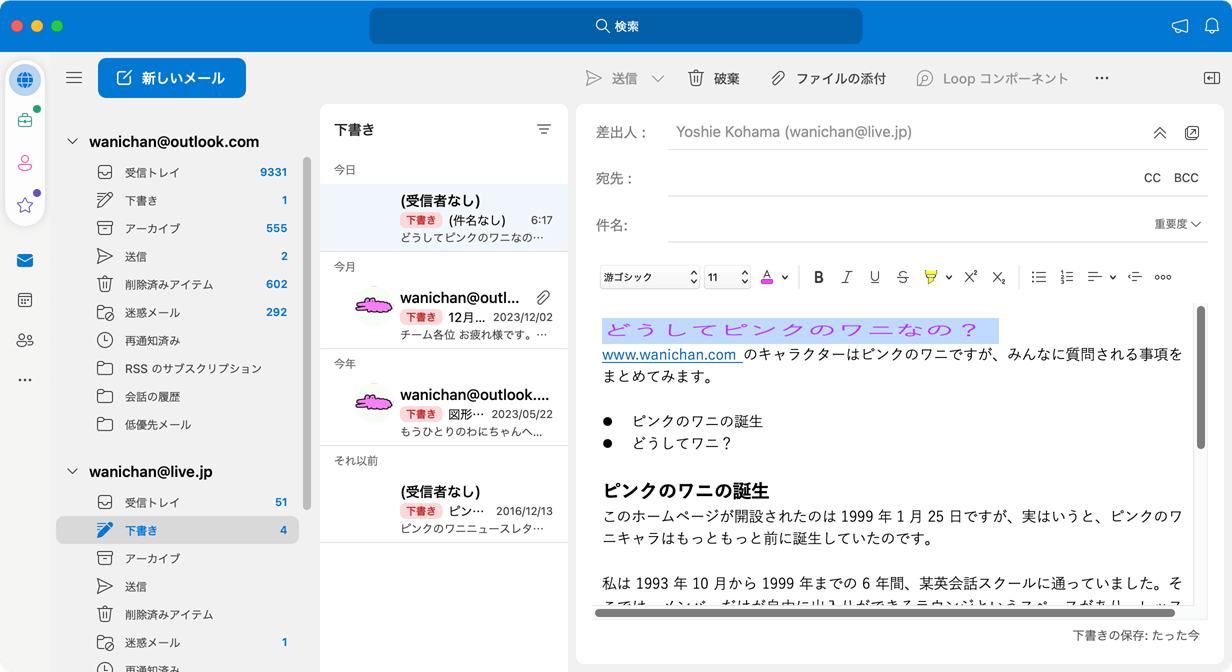
Task: Apply superscript formatting
Action: (970, 277)
